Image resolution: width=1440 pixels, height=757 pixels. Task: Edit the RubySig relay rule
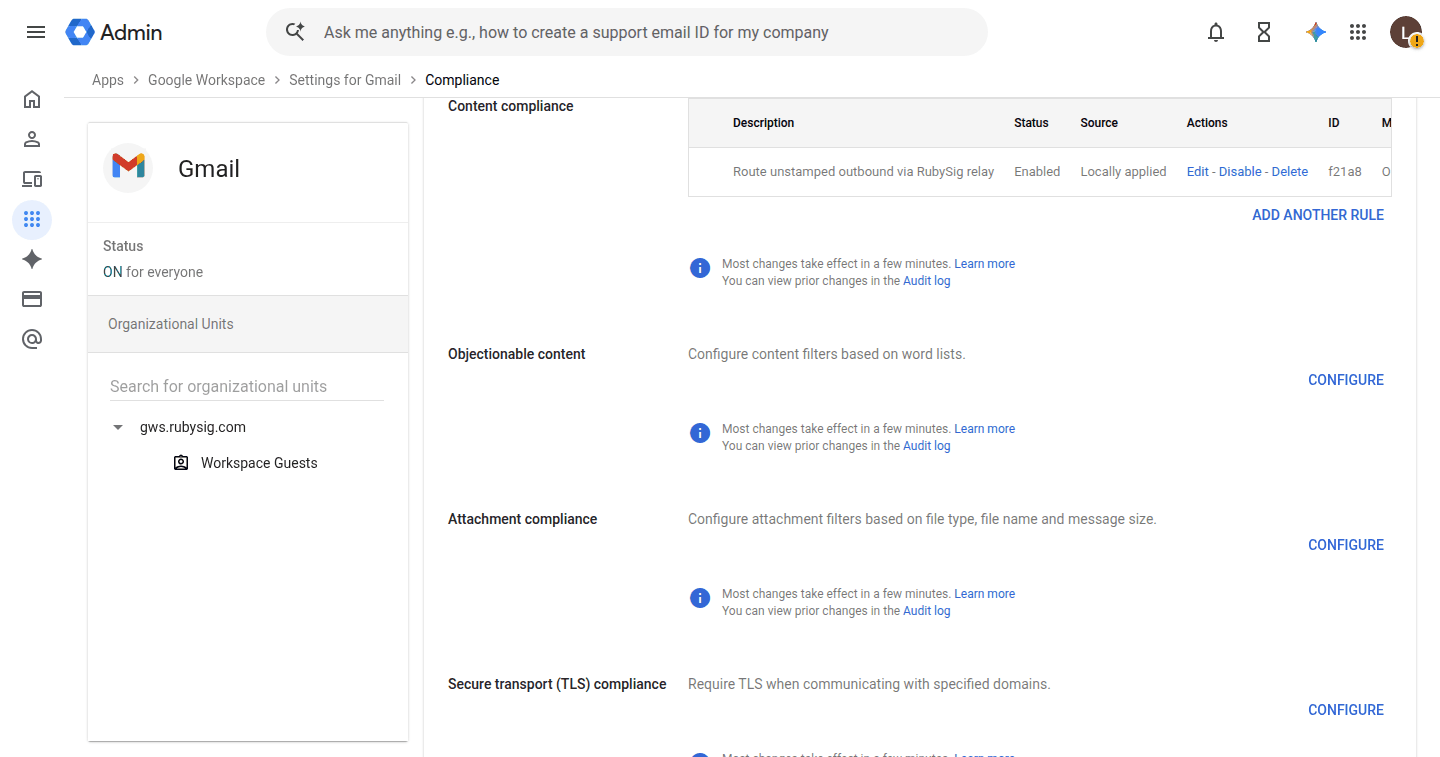point(1198,172)
